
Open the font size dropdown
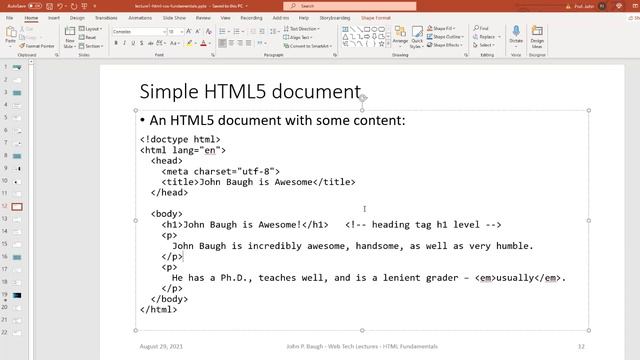click(181, 31)
